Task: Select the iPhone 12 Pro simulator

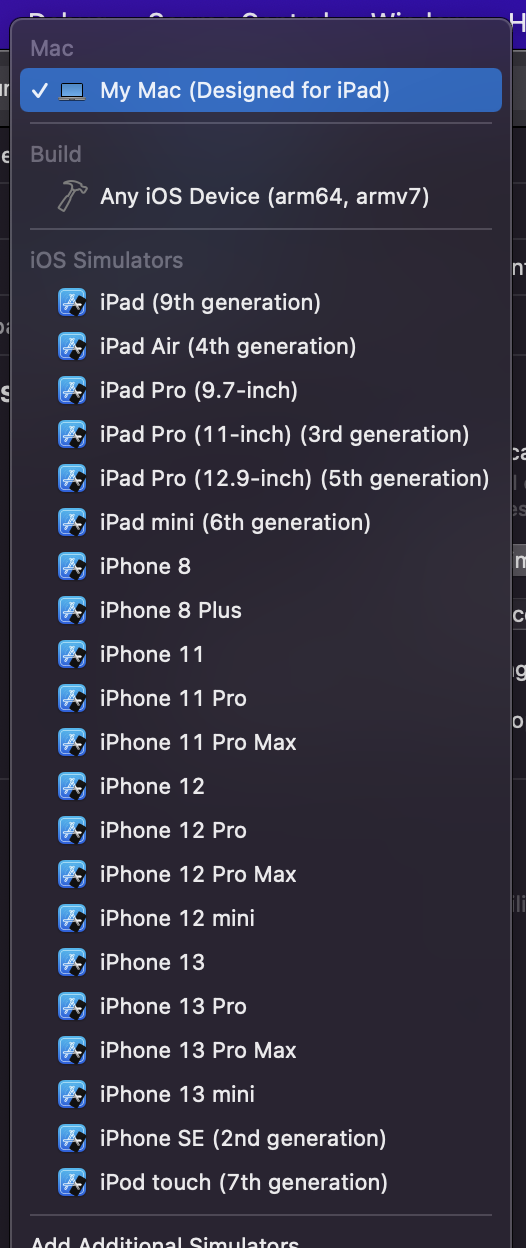Action: click(x=260, y=830)
